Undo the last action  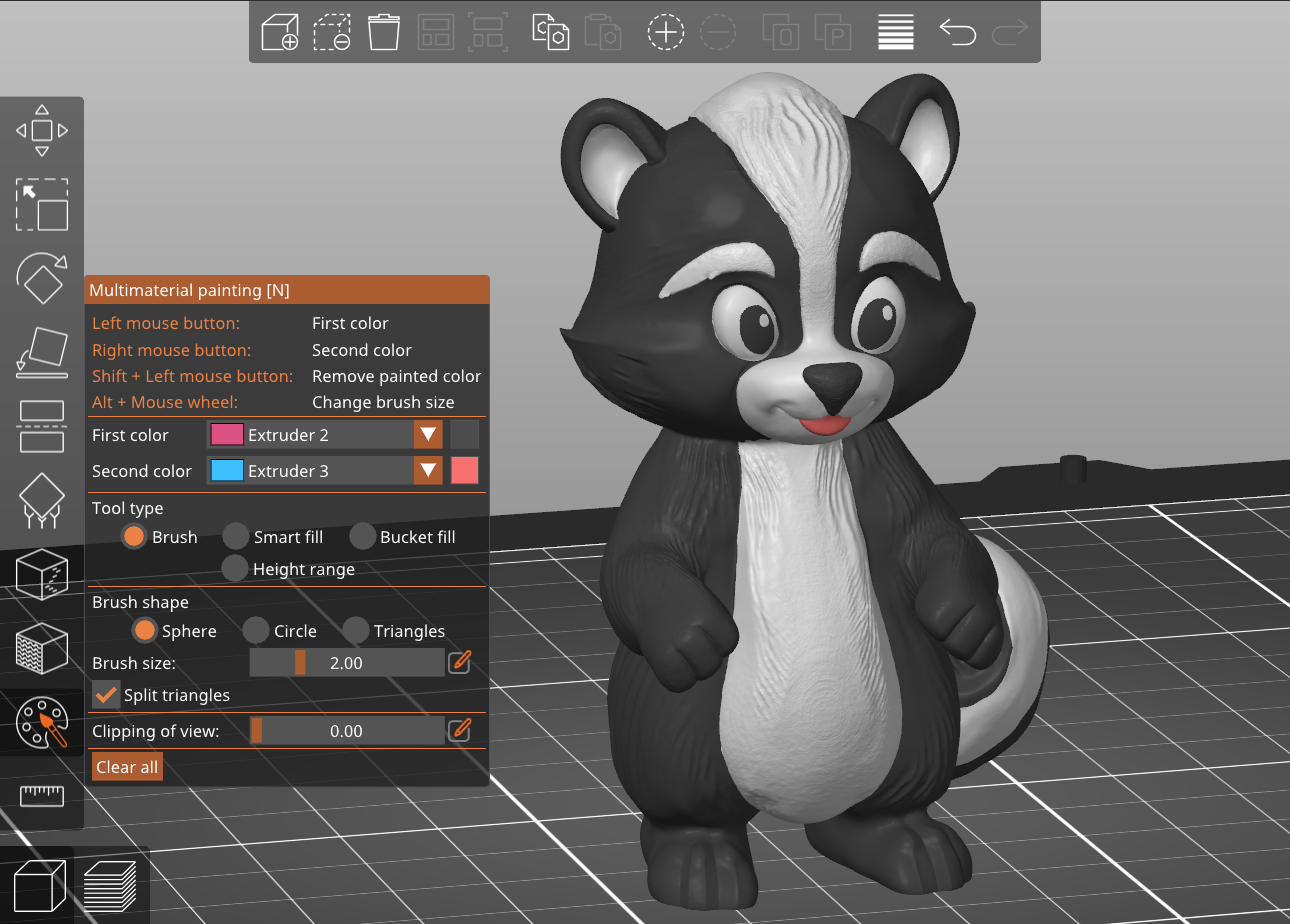coord(958,32)
